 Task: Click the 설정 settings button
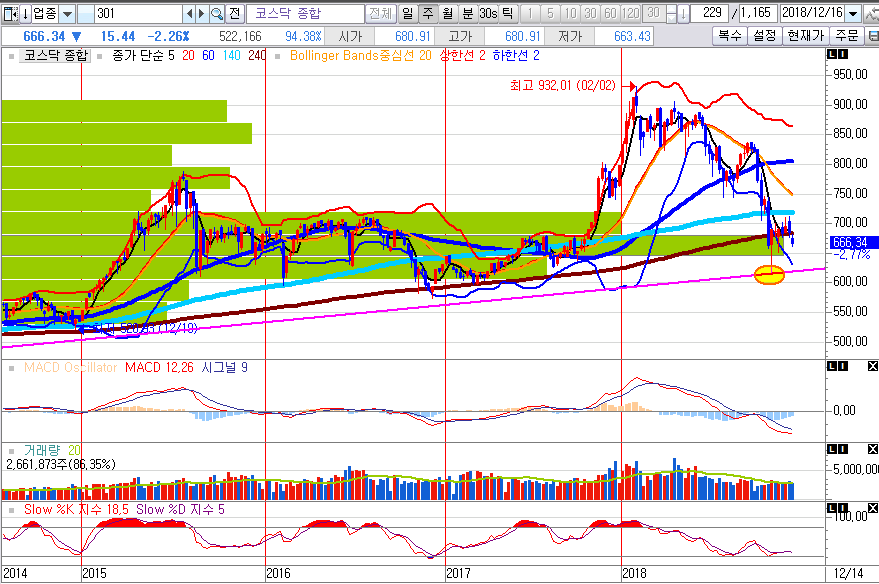764,35
